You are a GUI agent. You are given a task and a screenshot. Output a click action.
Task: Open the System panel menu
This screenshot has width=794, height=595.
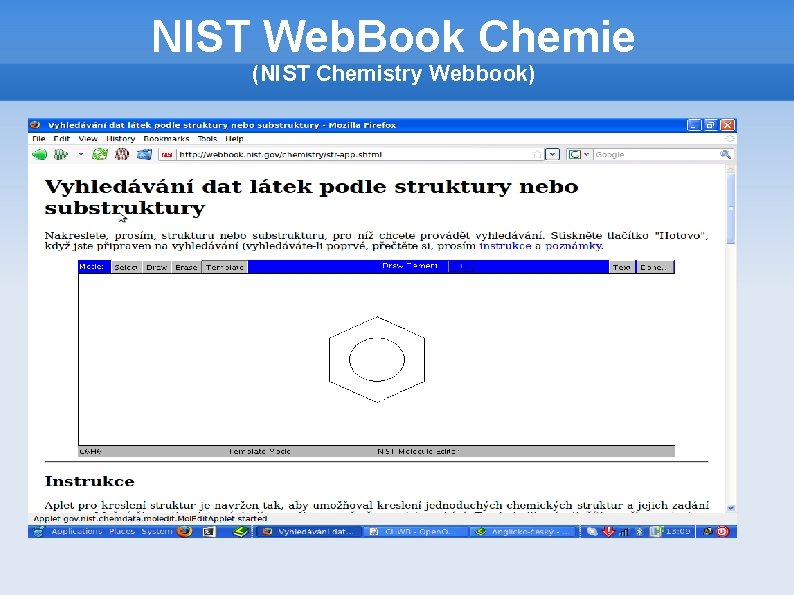[157, 531]
